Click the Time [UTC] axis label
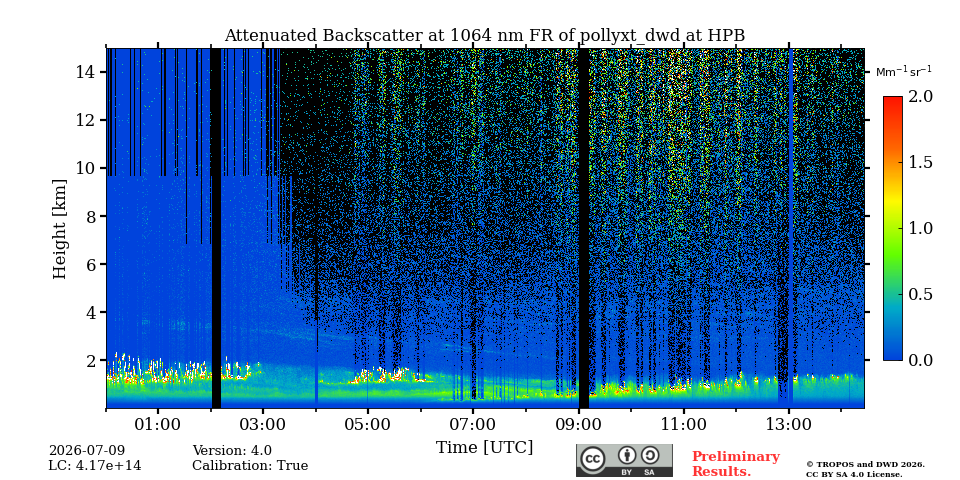This screenshot has width=960, height=480. (484, 448)
